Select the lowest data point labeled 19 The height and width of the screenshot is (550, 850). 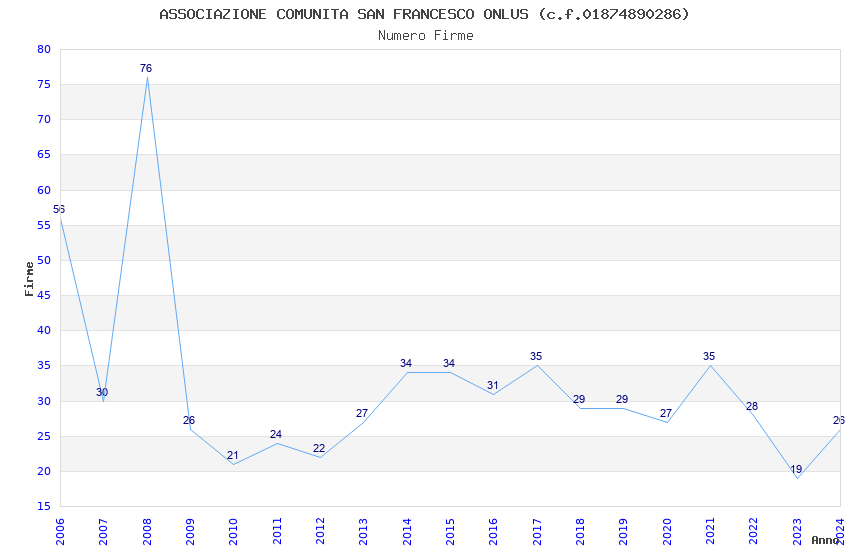click(x=797, y=478)
